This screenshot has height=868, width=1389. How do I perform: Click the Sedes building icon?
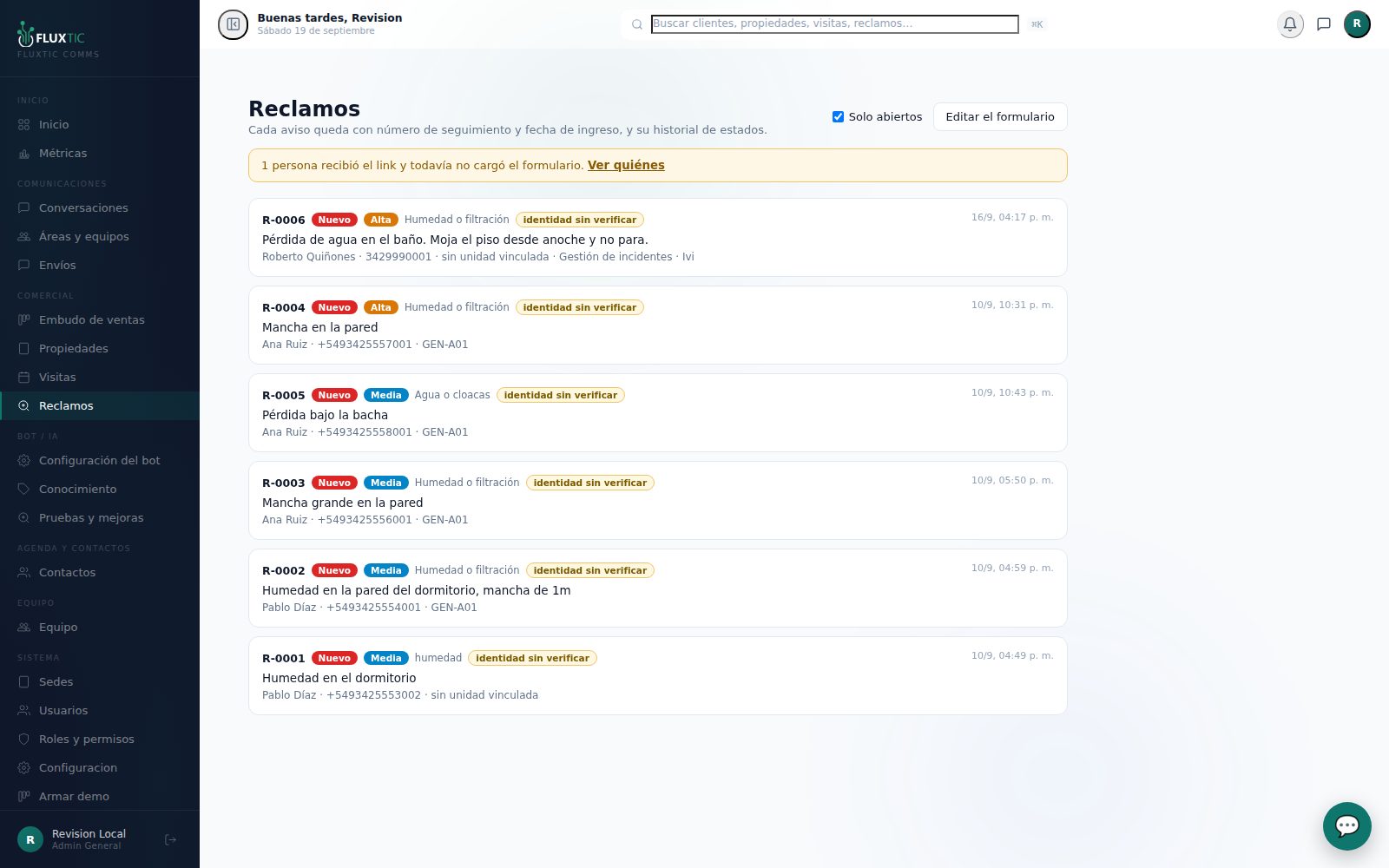coord(24,682)
